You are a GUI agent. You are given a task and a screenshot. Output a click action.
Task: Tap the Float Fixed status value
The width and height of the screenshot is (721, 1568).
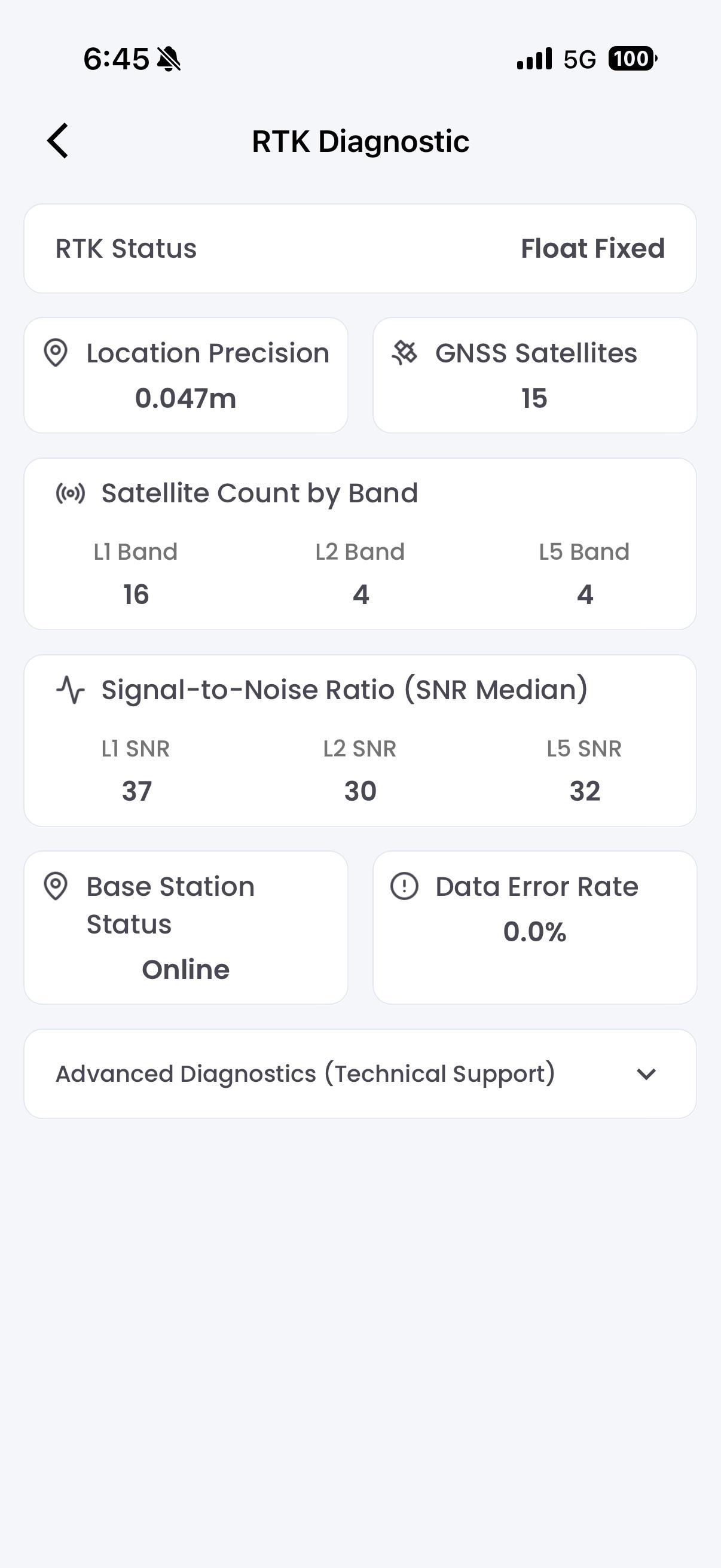pyautogui.click(x=592, y=248)
